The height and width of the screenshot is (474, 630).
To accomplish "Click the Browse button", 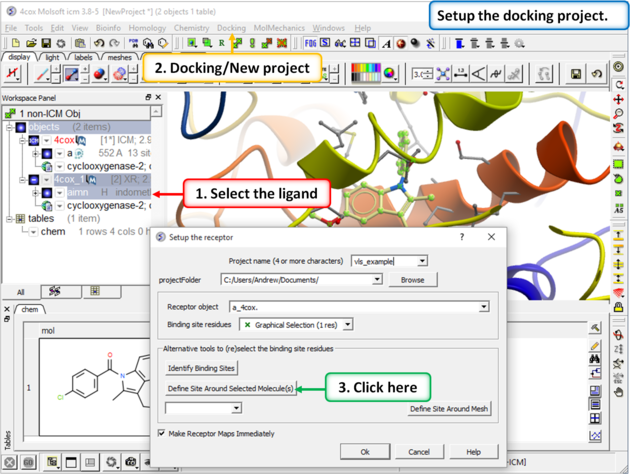I will click(413, 280).
